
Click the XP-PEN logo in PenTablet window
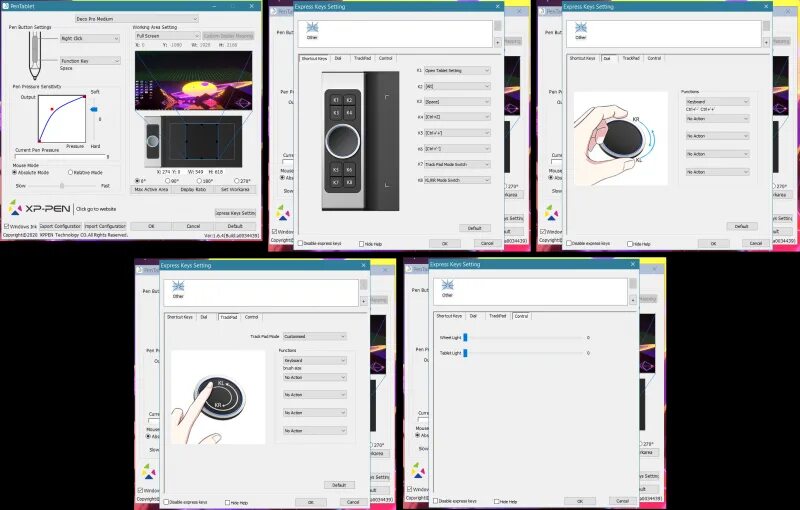point(41,208)
